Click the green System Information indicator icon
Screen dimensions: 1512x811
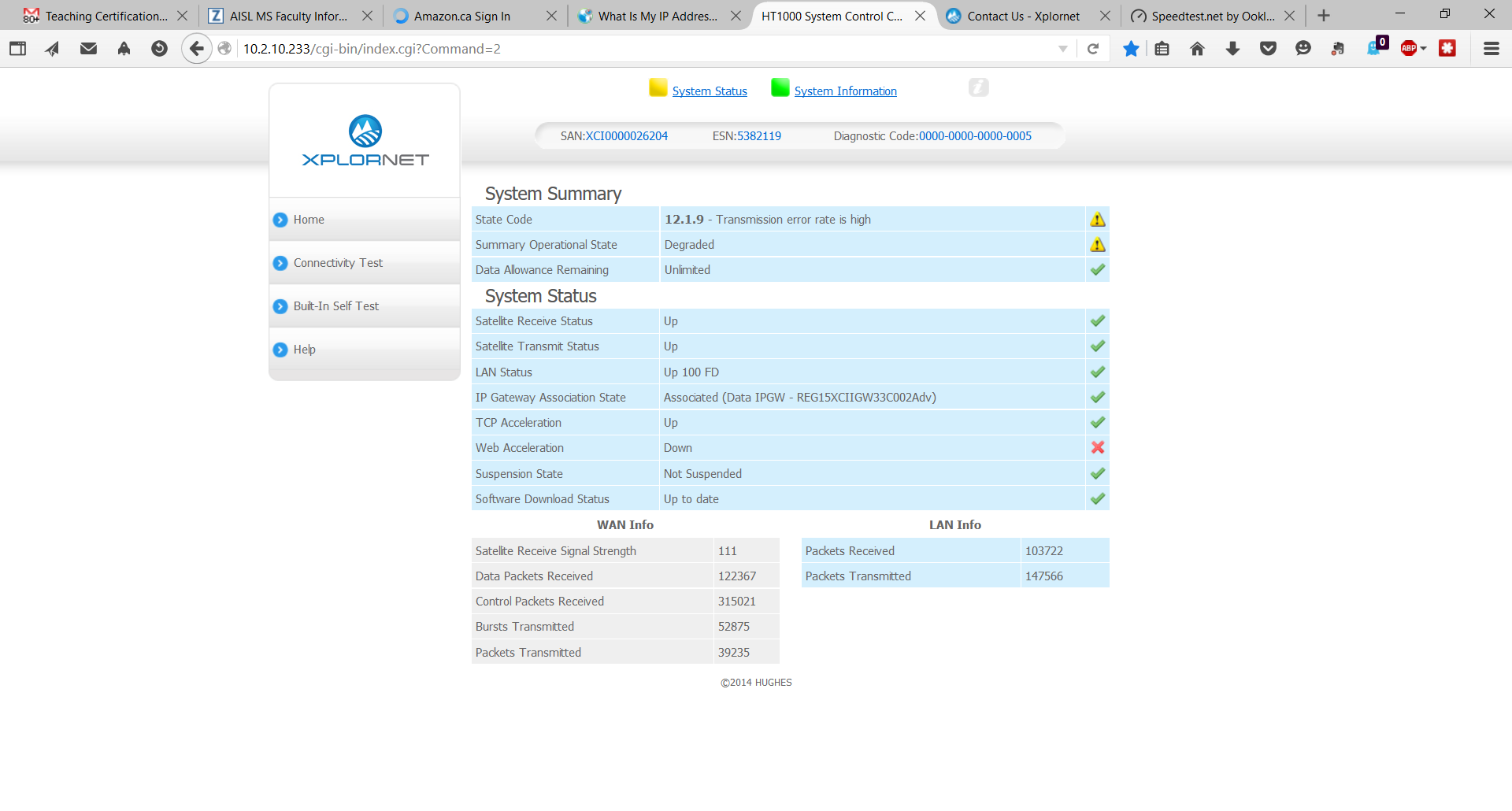point(780,88)
